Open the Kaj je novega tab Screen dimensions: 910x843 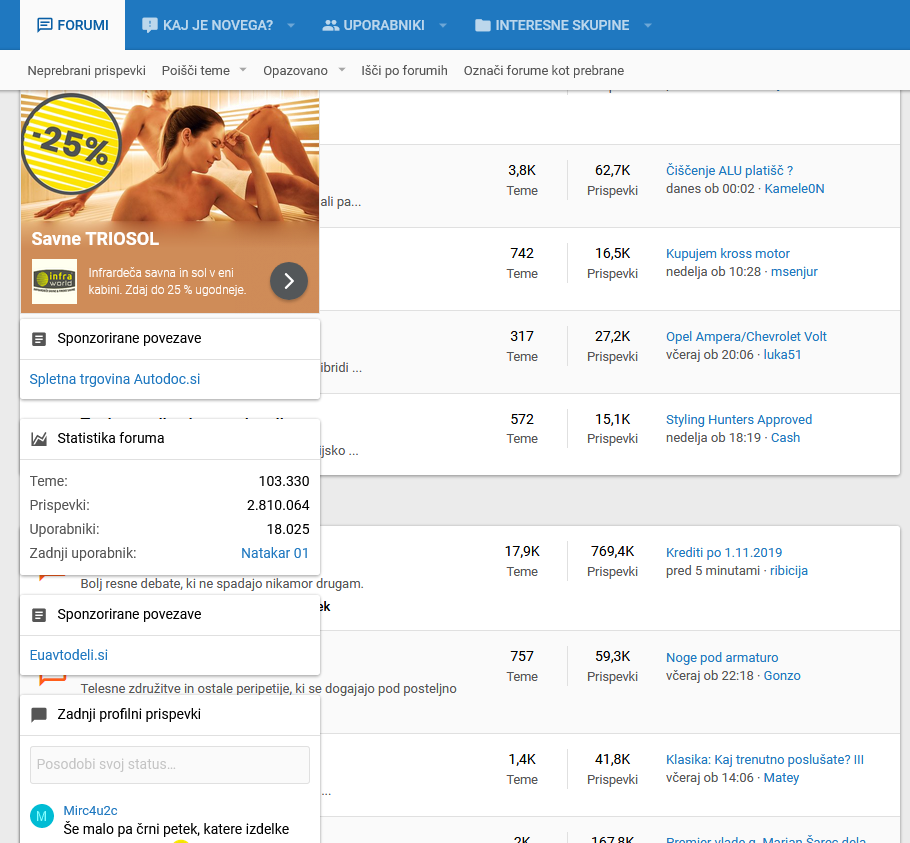(207, 25)
